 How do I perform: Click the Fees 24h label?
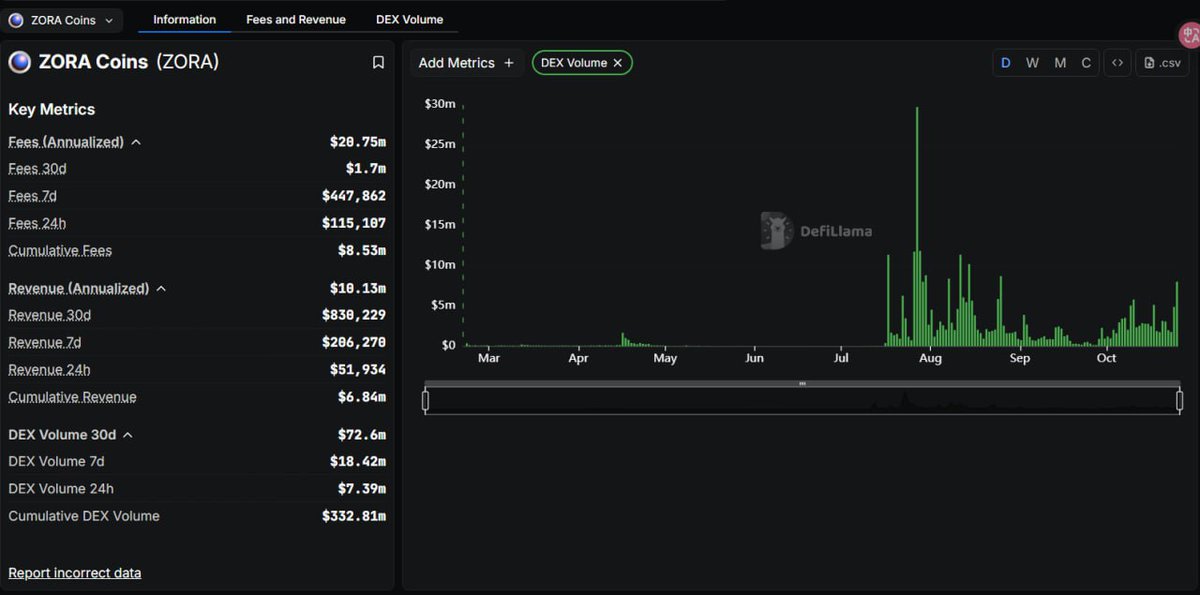coord(37,223)
